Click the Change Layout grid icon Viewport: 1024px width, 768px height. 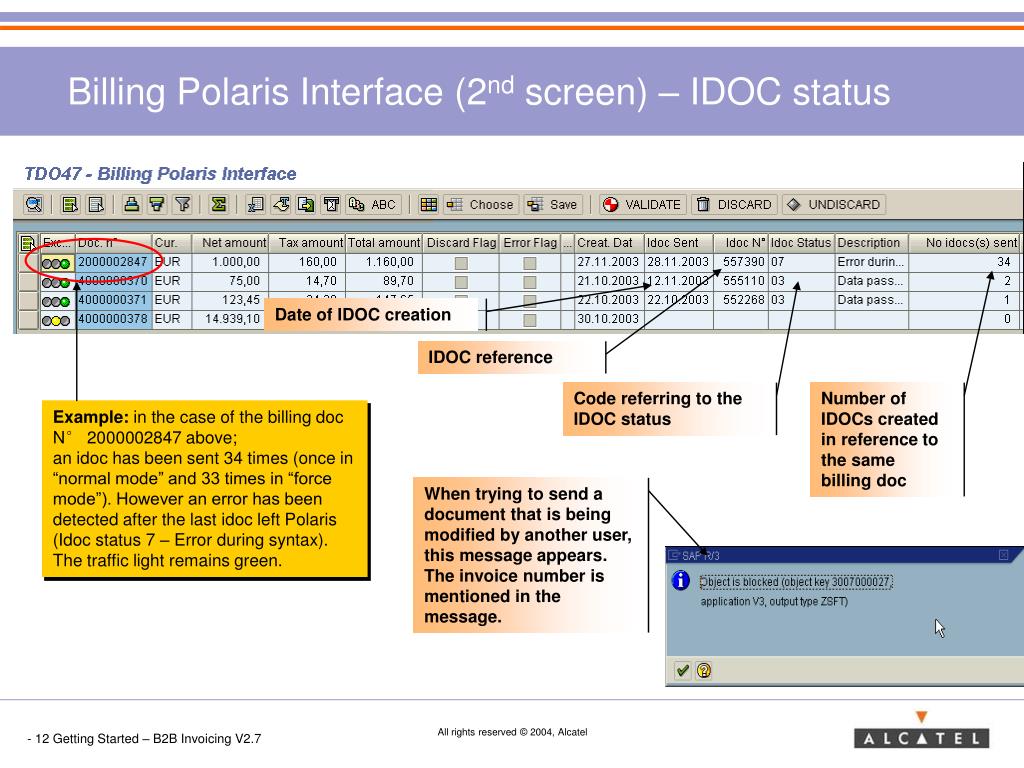pyautogui.click(x=428, y=204)
